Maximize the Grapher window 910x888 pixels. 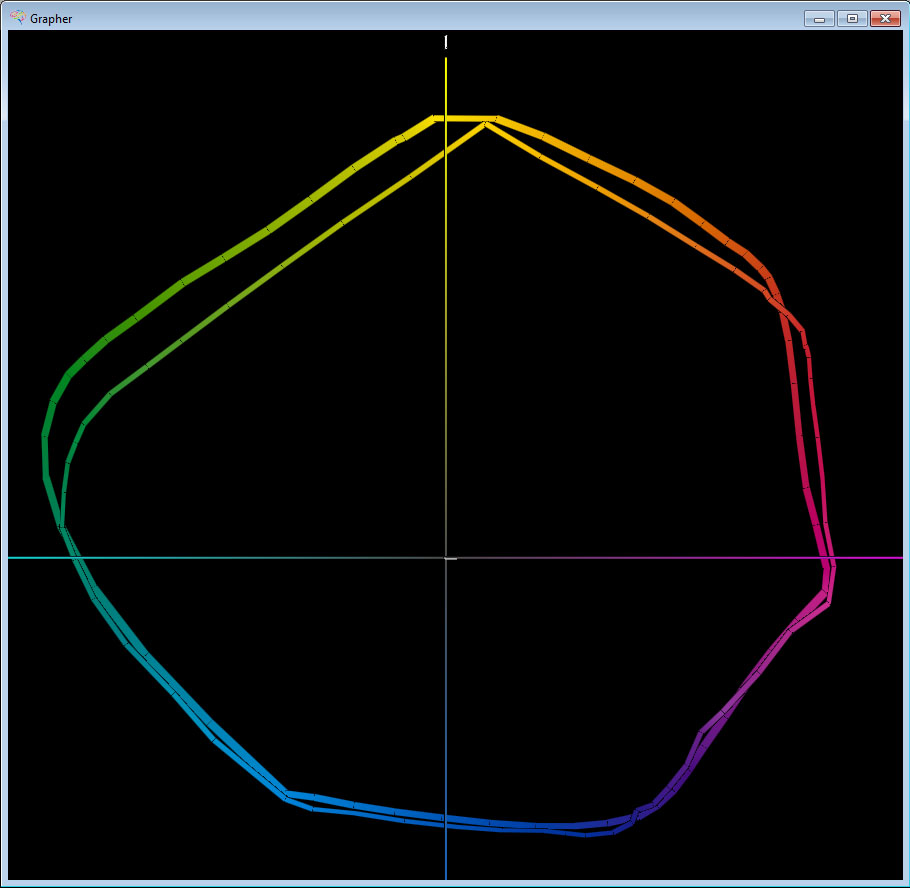[x=852, y=19]
